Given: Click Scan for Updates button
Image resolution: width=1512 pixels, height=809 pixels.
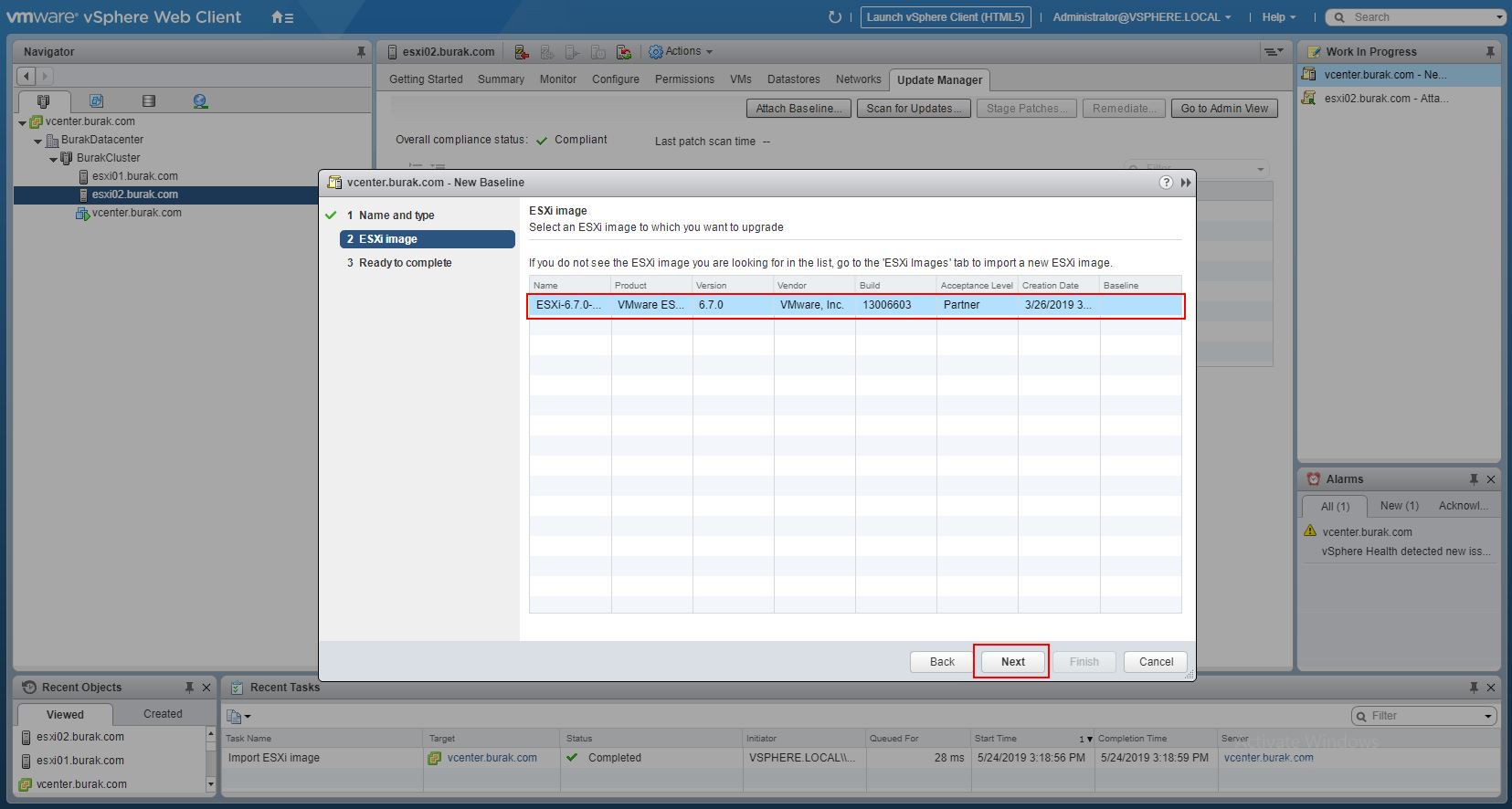Looking at the screenshot, I should pos(914,108).
